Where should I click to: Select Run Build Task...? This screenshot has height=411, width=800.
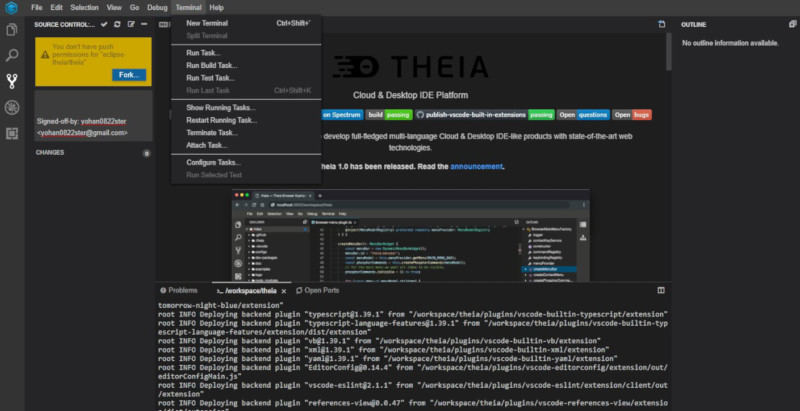click(246, 65)
